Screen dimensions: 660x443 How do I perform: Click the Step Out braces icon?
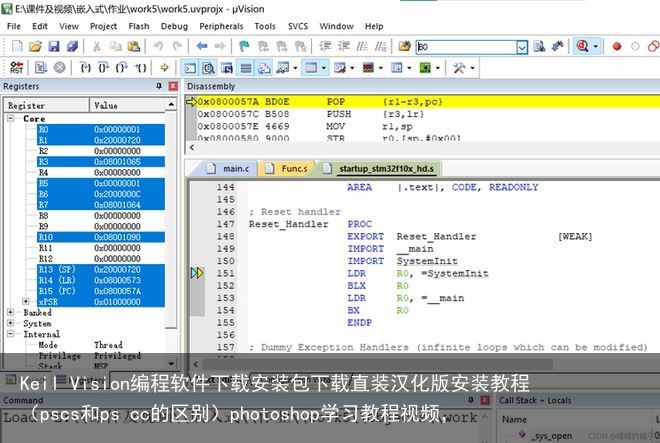[122, 67]
